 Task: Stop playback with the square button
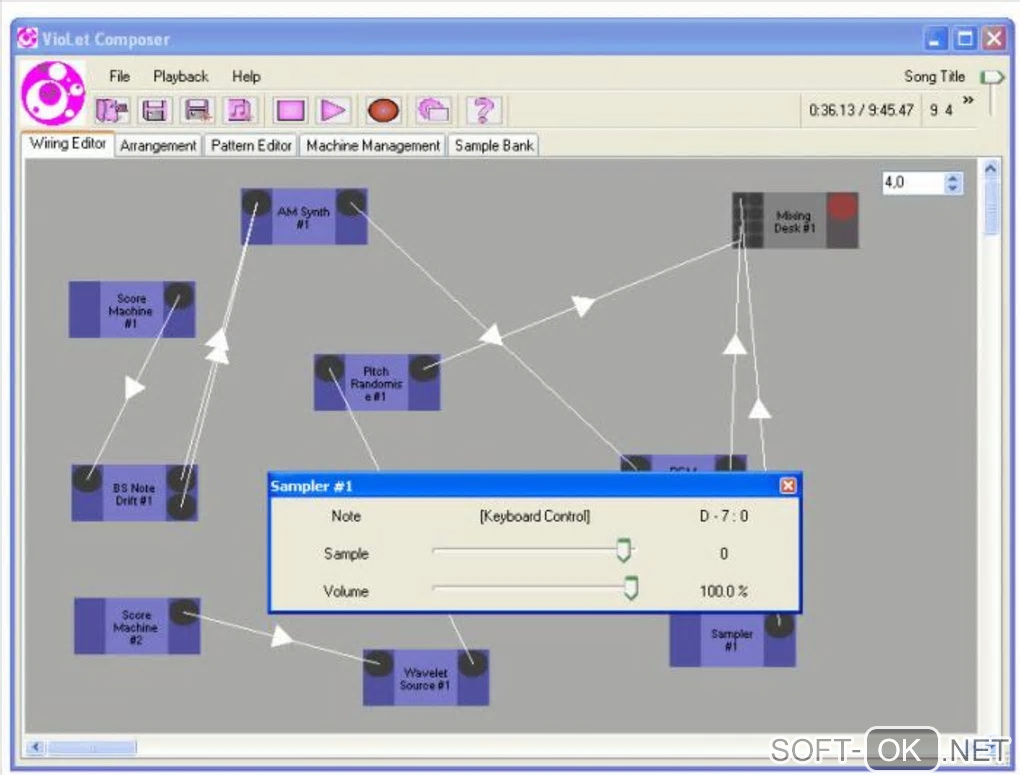[x=290, y=110]
